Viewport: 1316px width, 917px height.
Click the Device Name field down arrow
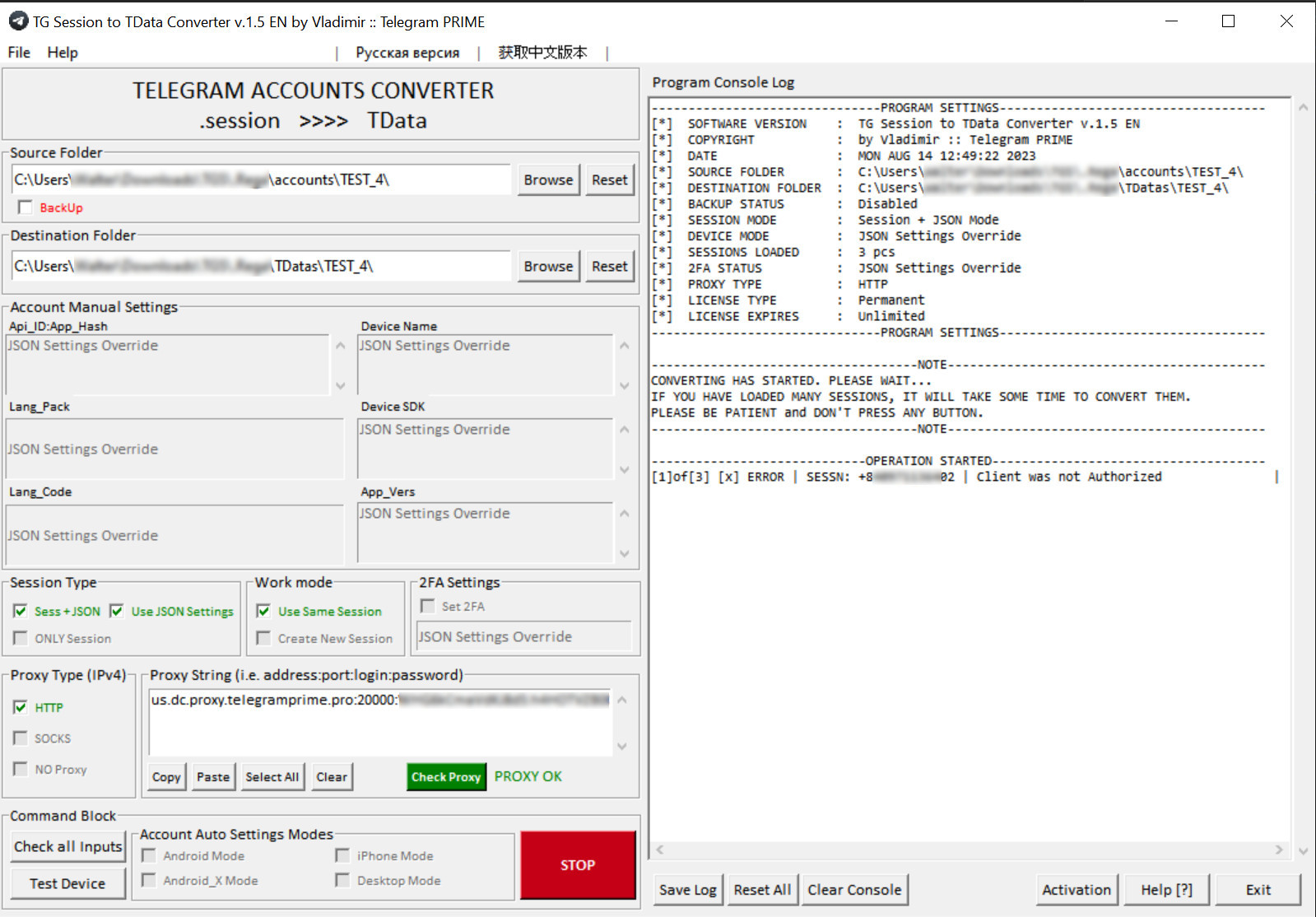[625, 385]
